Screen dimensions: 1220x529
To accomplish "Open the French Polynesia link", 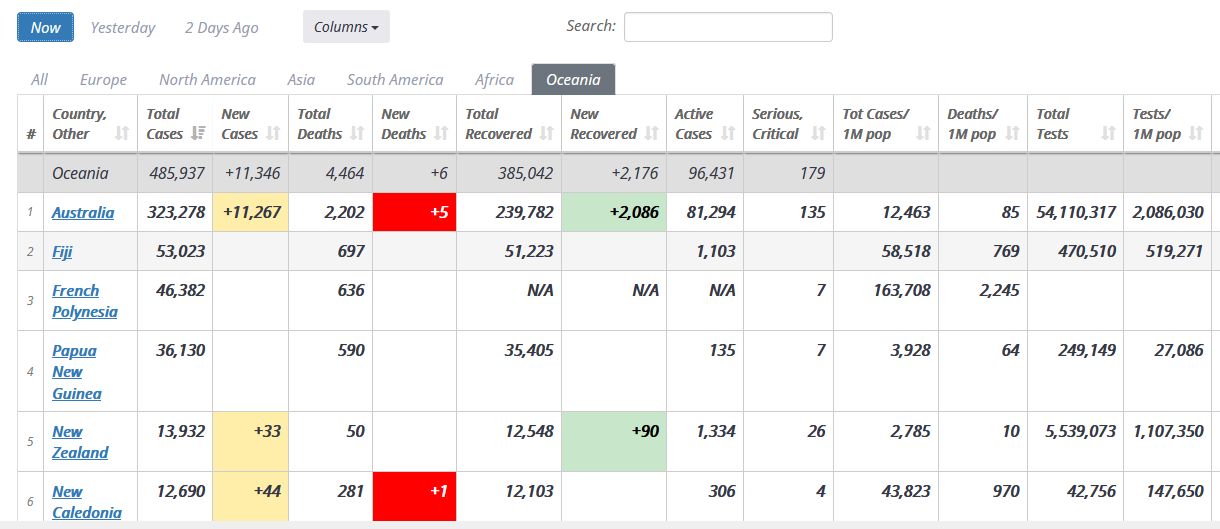I will tap(85, 301).
